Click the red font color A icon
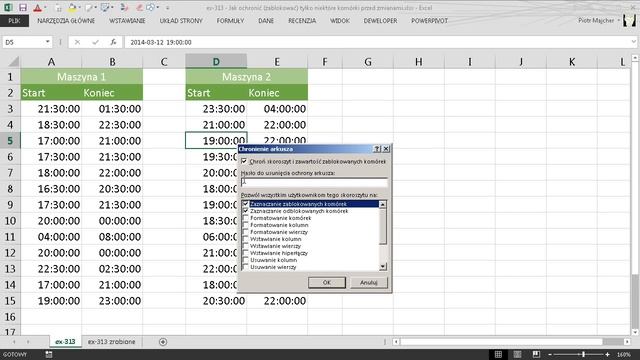The image size is (640, 360). click(37, 7)
